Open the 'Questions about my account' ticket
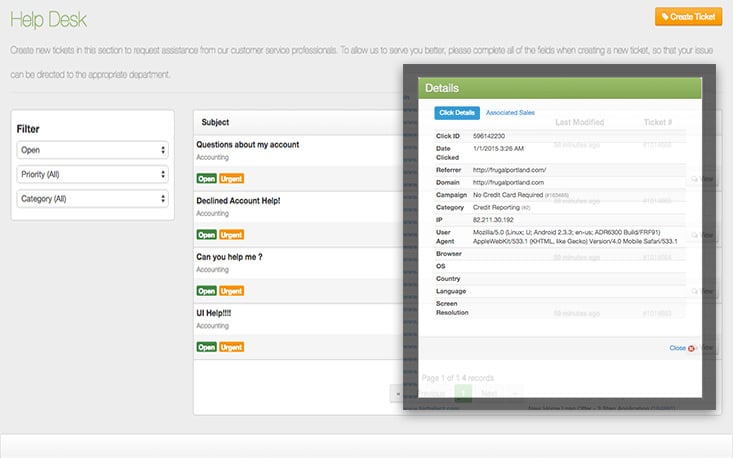Viewport: 733px width, 458px height. pyautogui.click(x=247, y=145)
